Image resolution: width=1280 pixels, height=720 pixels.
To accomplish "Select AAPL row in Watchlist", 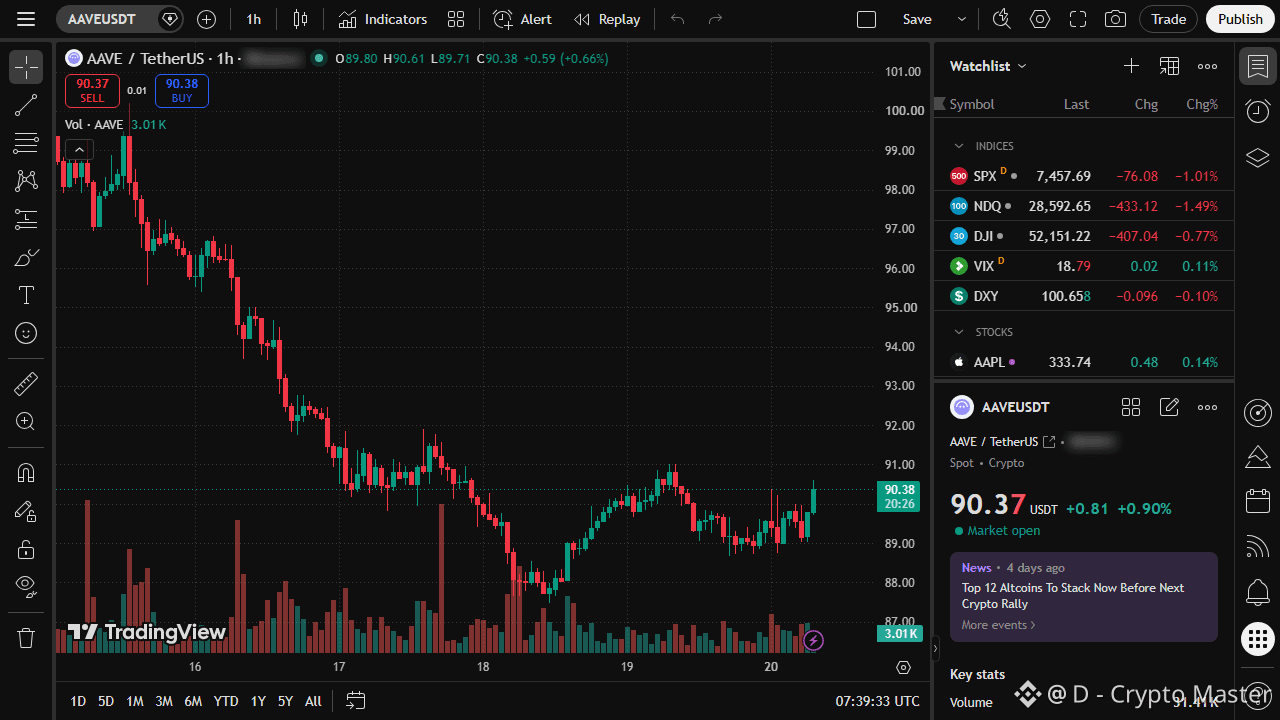I will (x=1084, y=362).
